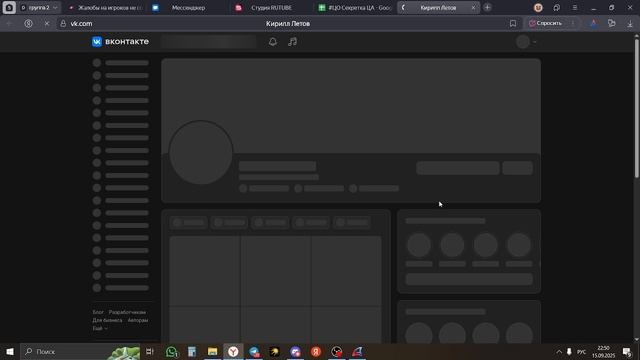Open Windows Task View
This screenshot has width=640, height=360.
point(150,351)
